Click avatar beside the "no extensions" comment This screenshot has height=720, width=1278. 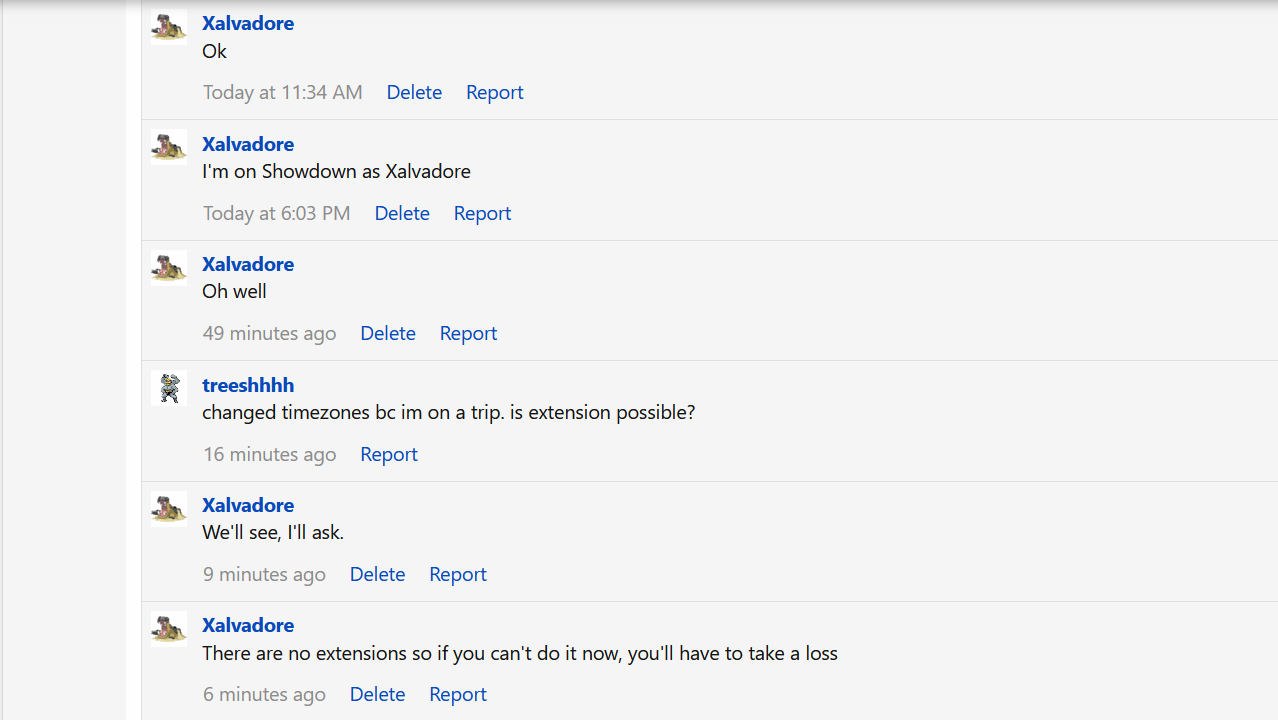(x=168, y=629)
